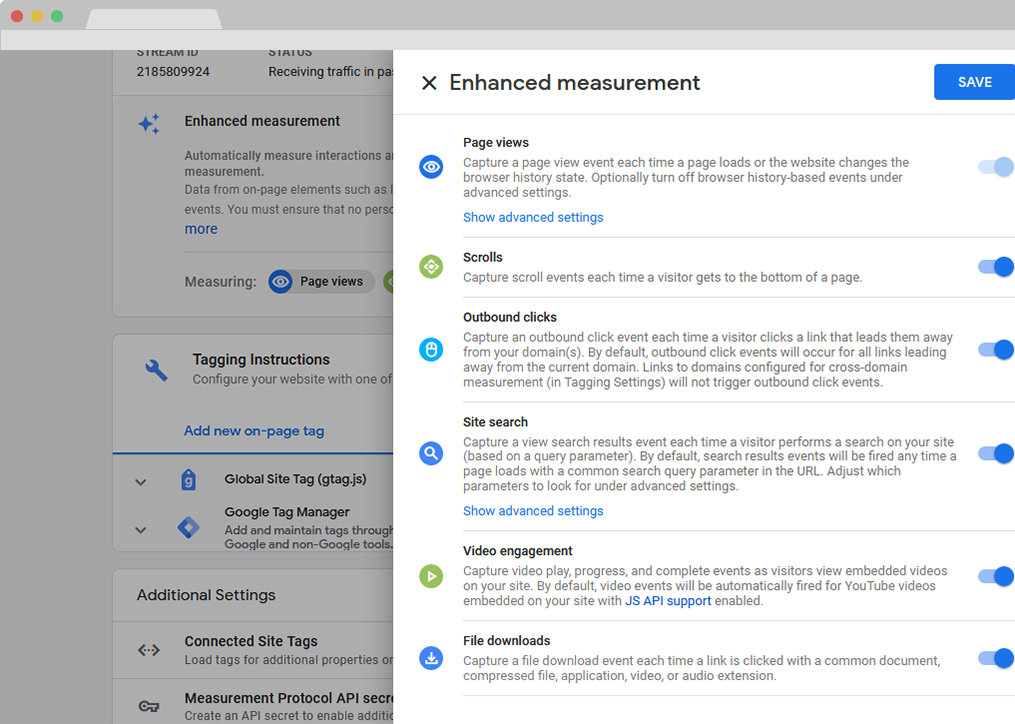Disable the Scrolls toggle
Viewport: 1015px width, 724px height.
(996, 267)
